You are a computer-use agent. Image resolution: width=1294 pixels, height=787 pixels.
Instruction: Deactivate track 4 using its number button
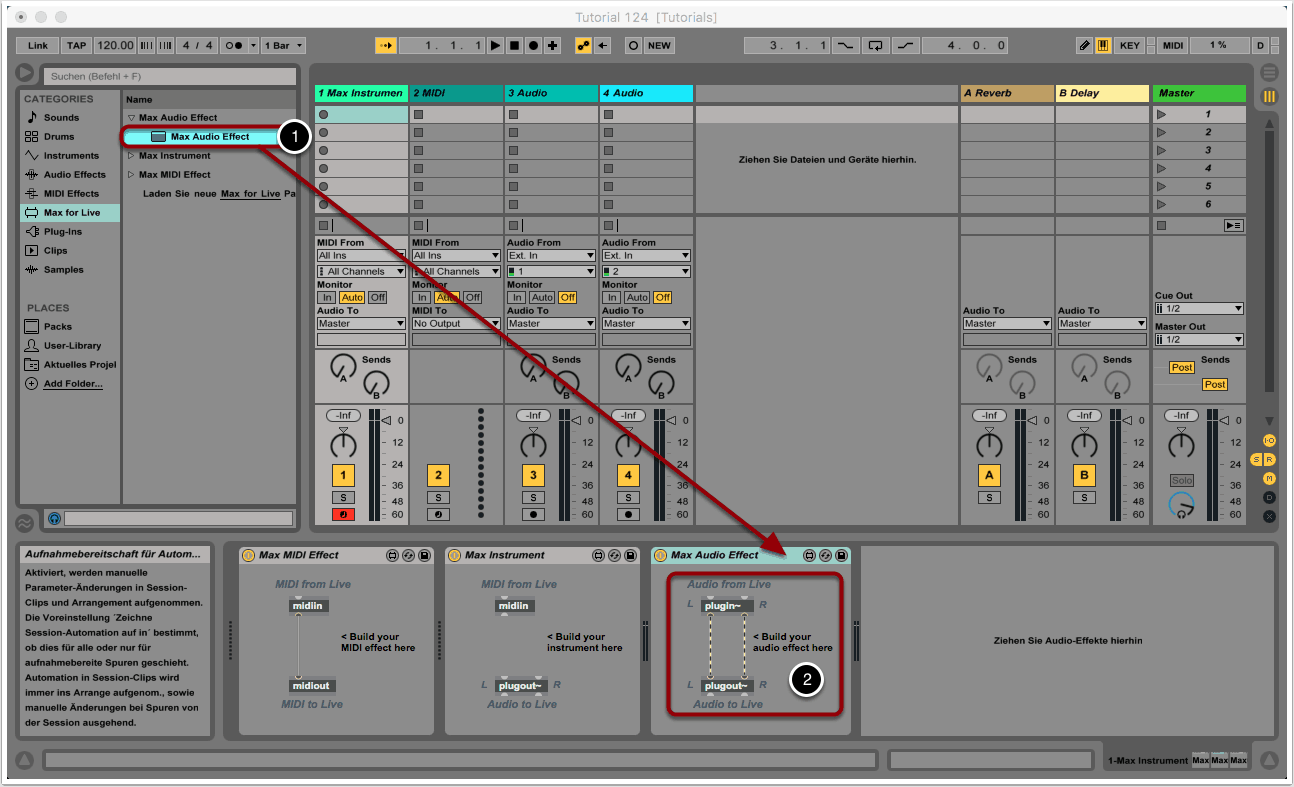[x=628, y=475]
